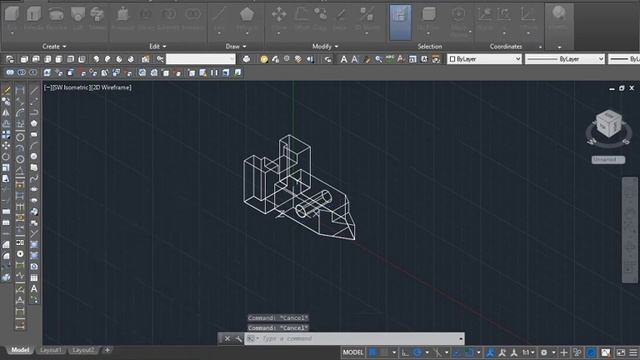
Task: Open the Unnamed UCS dropdown below ViewCube
Action: click(608, 160)
